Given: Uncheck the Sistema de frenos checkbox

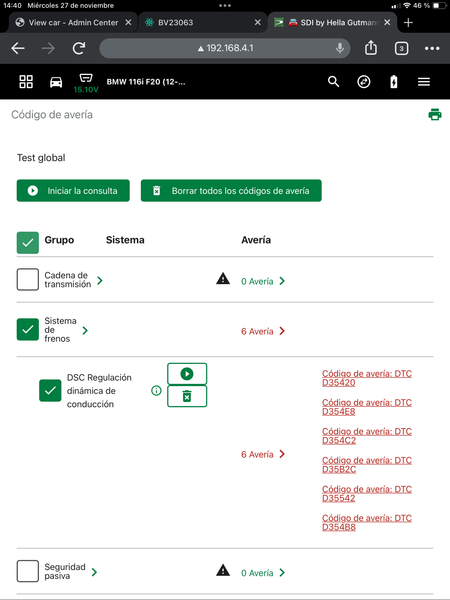Looking at the screenshot, I should pyautogui.click(x=28, y=329).
